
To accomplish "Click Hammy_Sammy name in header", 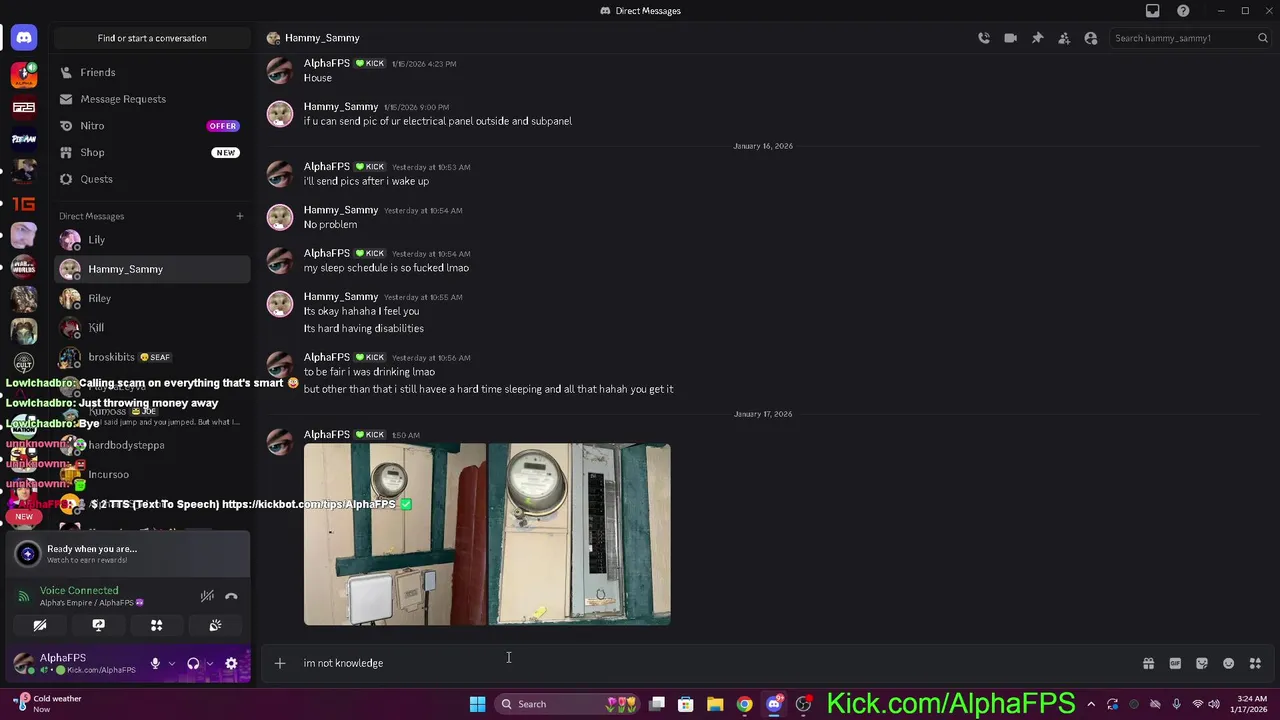I will (322, 38).
